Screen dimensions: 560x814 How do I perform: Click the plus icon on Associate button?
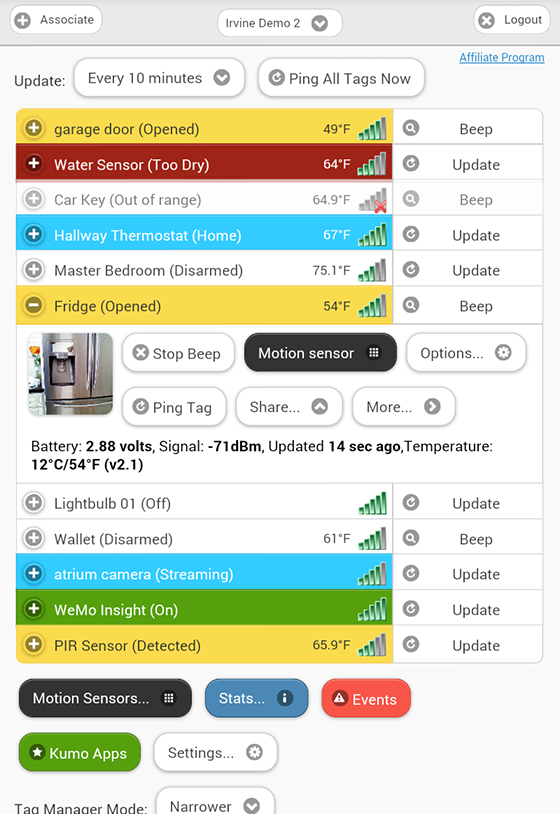tap(22, 20)
